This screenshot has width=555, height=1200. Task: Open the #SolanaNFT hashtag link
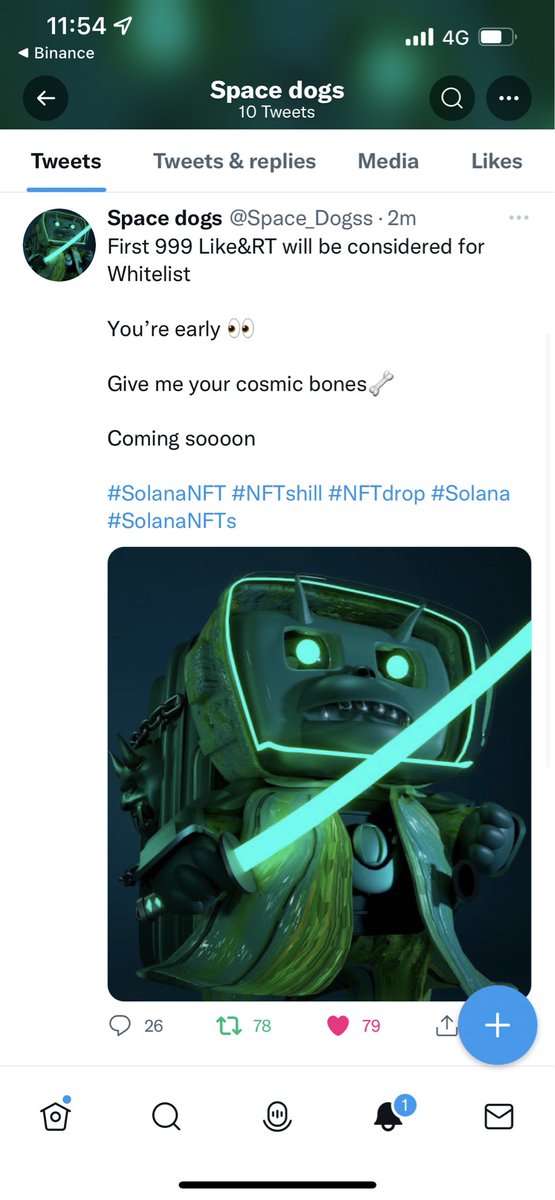tap(166, 493)
